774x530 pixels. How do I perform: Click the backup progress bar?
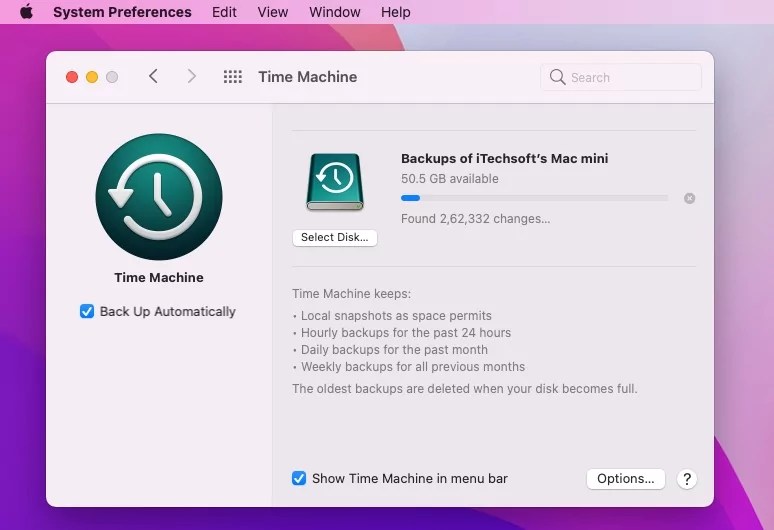(x=535, y=198)
